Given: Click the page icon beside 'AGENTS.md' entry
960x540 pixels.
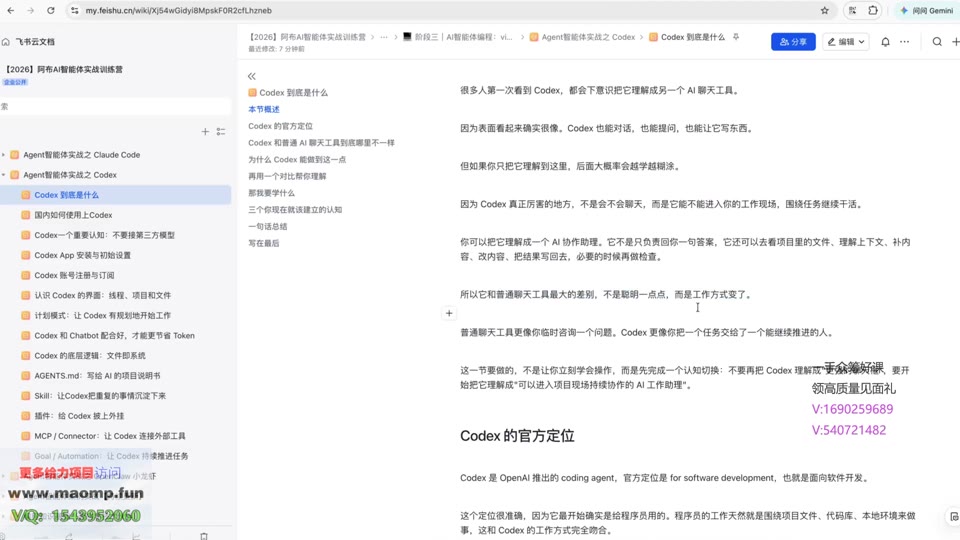Looking at the screenshot, I should 25,376.
